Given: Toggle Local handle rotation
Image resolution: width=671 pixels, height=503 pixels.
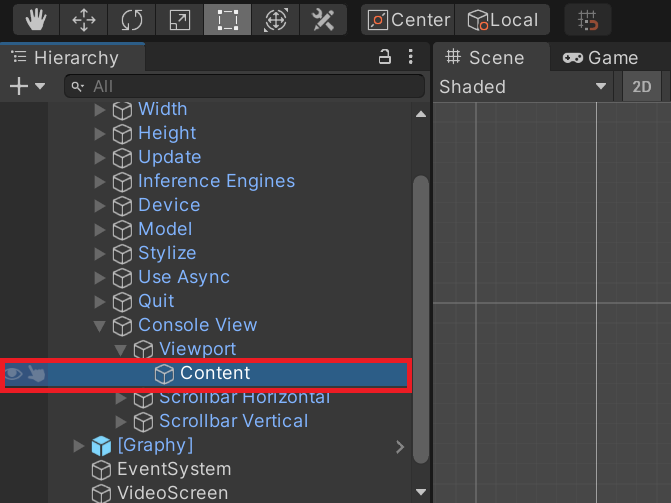Looking at the screenshot, I should tap(502, 19).
